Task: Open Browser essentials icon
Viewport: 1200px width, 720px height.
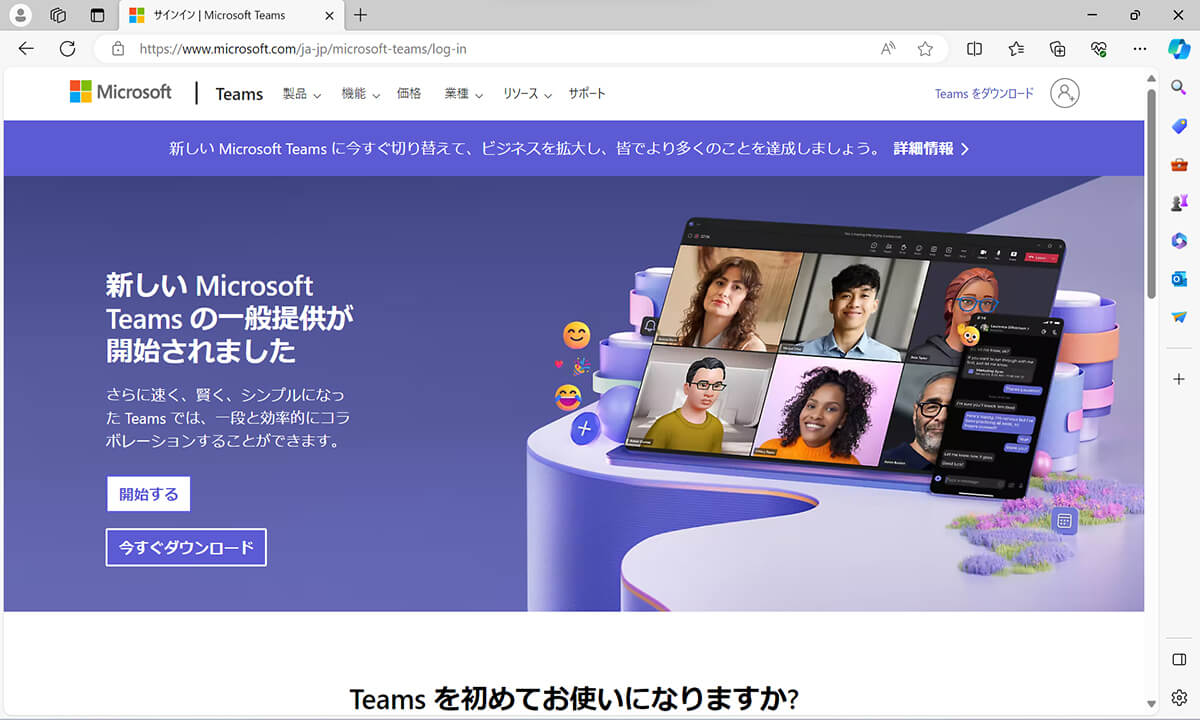Action: (1098, 48)
